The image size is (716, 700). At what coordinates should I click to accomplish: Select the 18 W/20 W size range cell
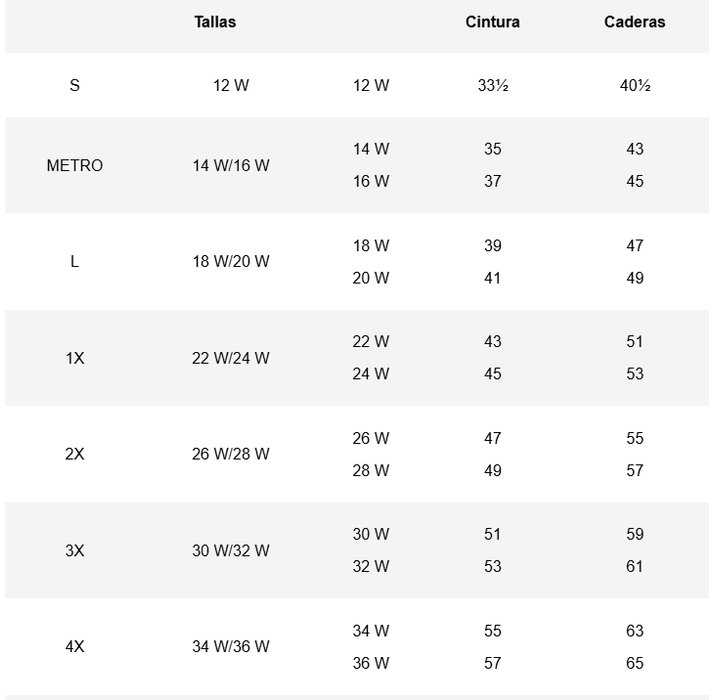coord(231,262)
